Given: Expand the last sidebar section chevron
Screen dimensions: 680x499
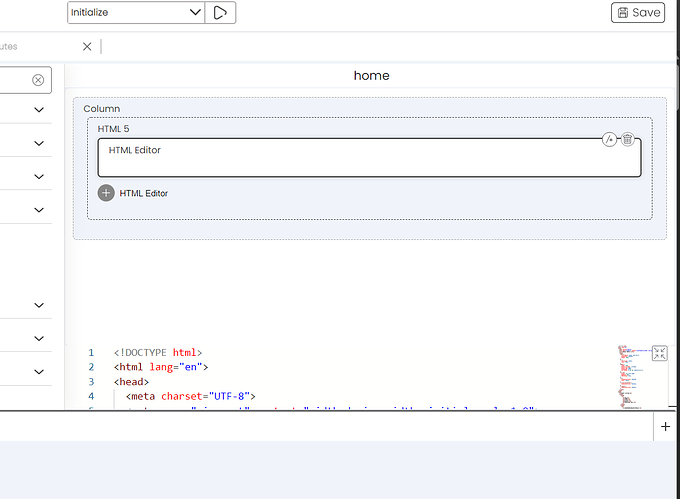Looking at the screenshot, I should tap(39, 372).
